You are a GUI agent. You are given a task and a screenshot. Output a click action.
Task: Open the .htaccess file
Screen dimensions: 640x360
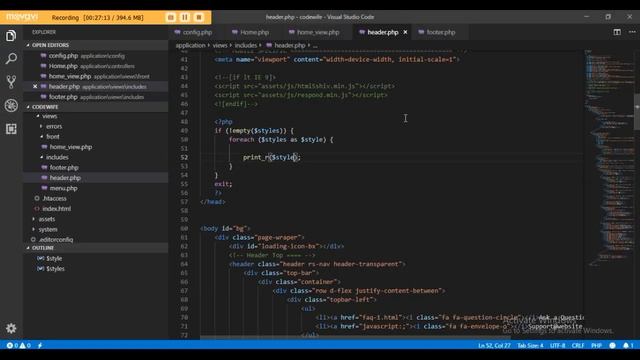95,198
